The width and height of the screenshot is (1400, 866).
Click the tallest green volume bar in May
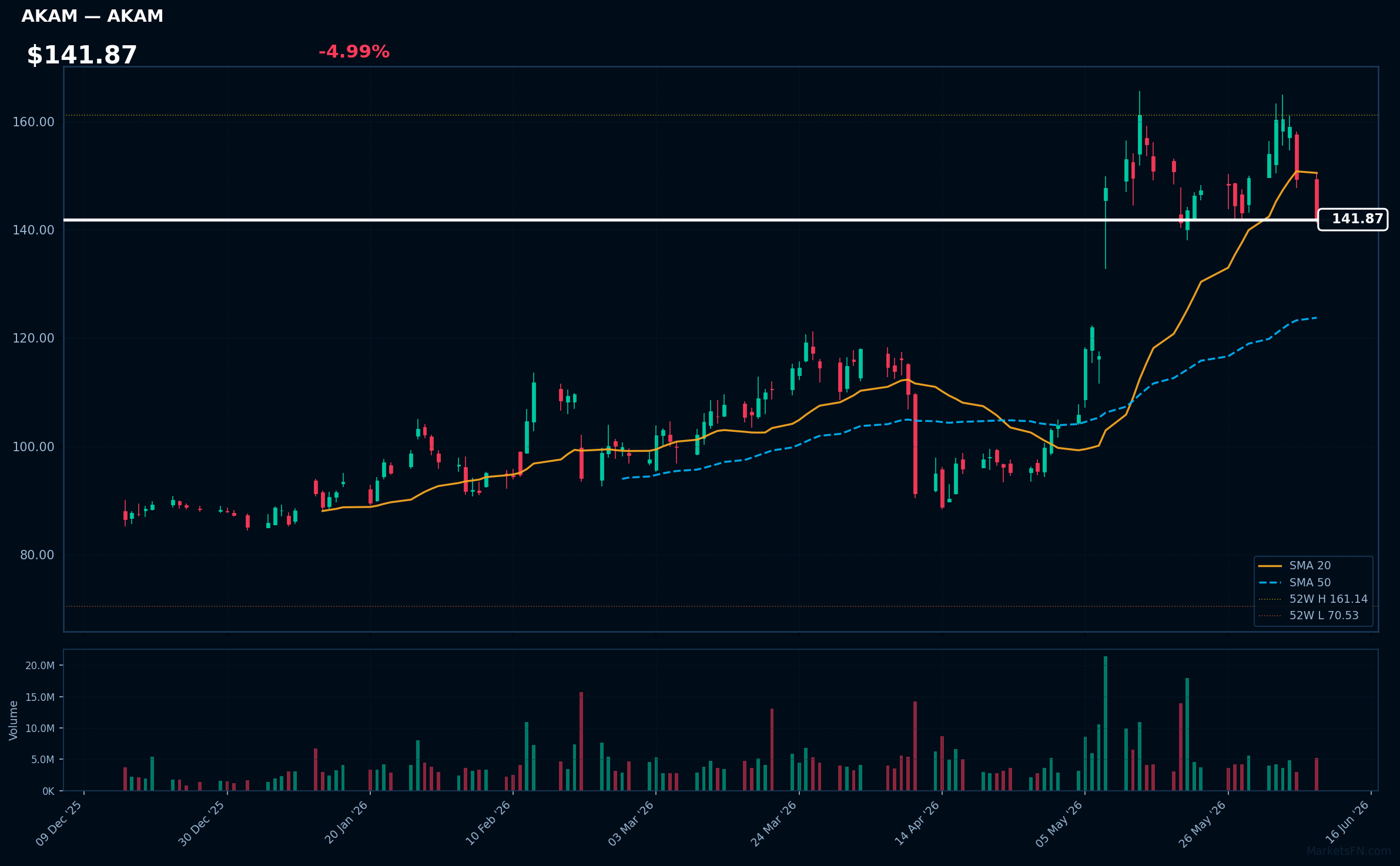(x=1106, y=723)
